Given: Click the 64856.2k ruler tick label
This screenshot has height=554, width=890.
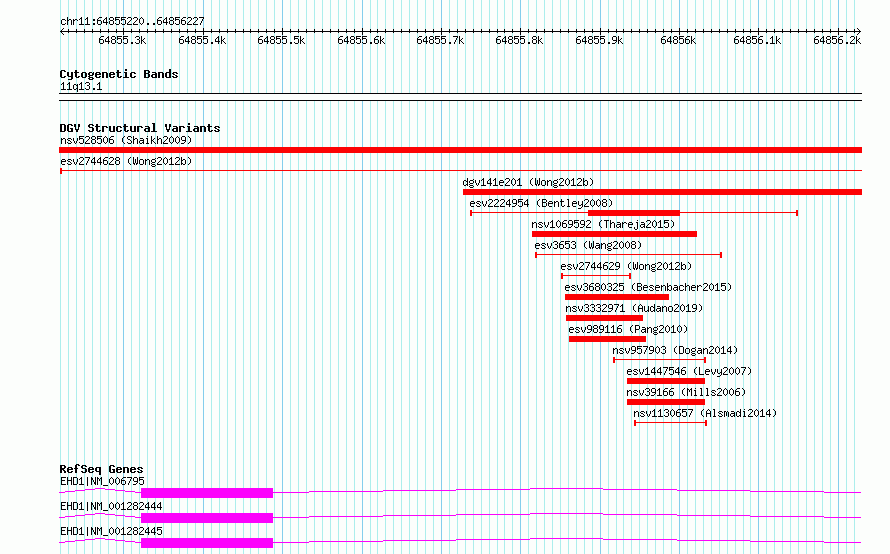Looking at the screenshot, I should [x=837, y=40].
